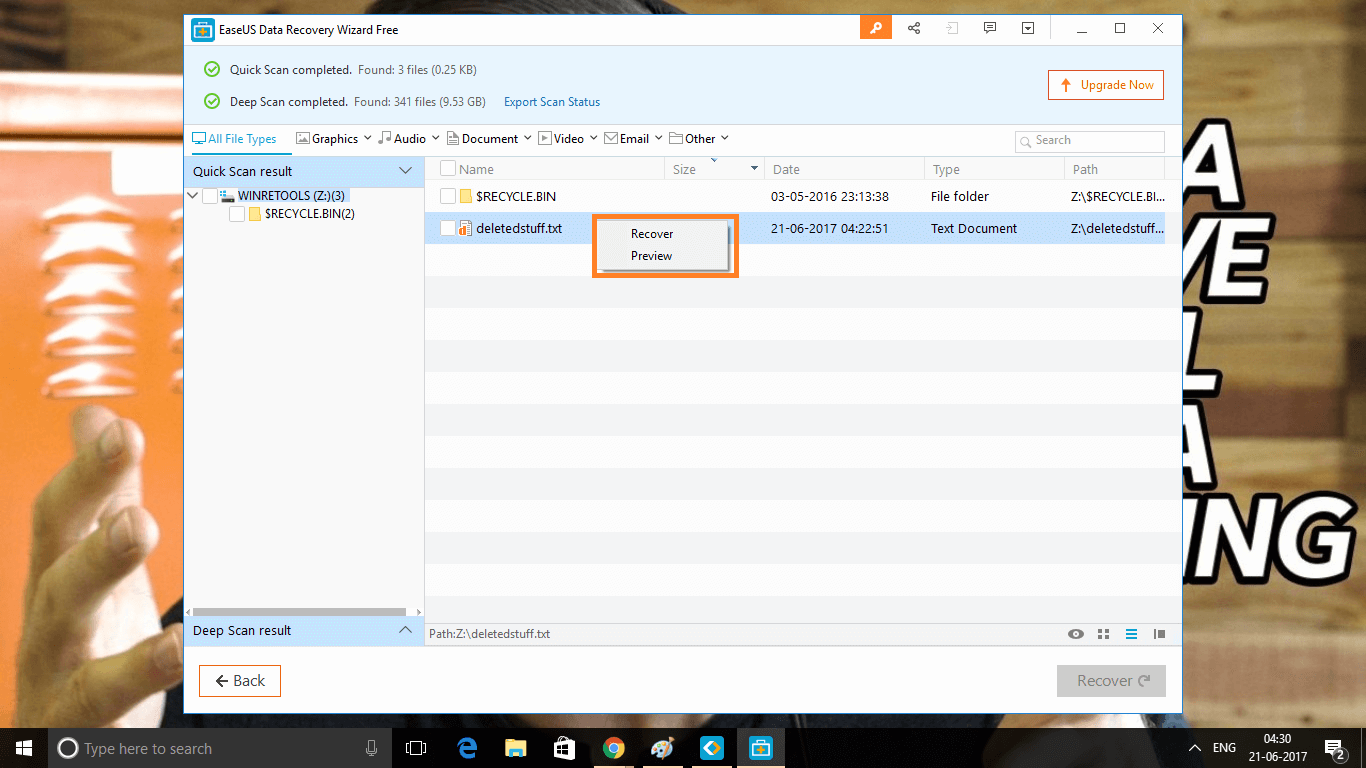The image size is (1366, 768).
Task: Click the date 03-05-2016 23:13:38
Action: [830, 196]
